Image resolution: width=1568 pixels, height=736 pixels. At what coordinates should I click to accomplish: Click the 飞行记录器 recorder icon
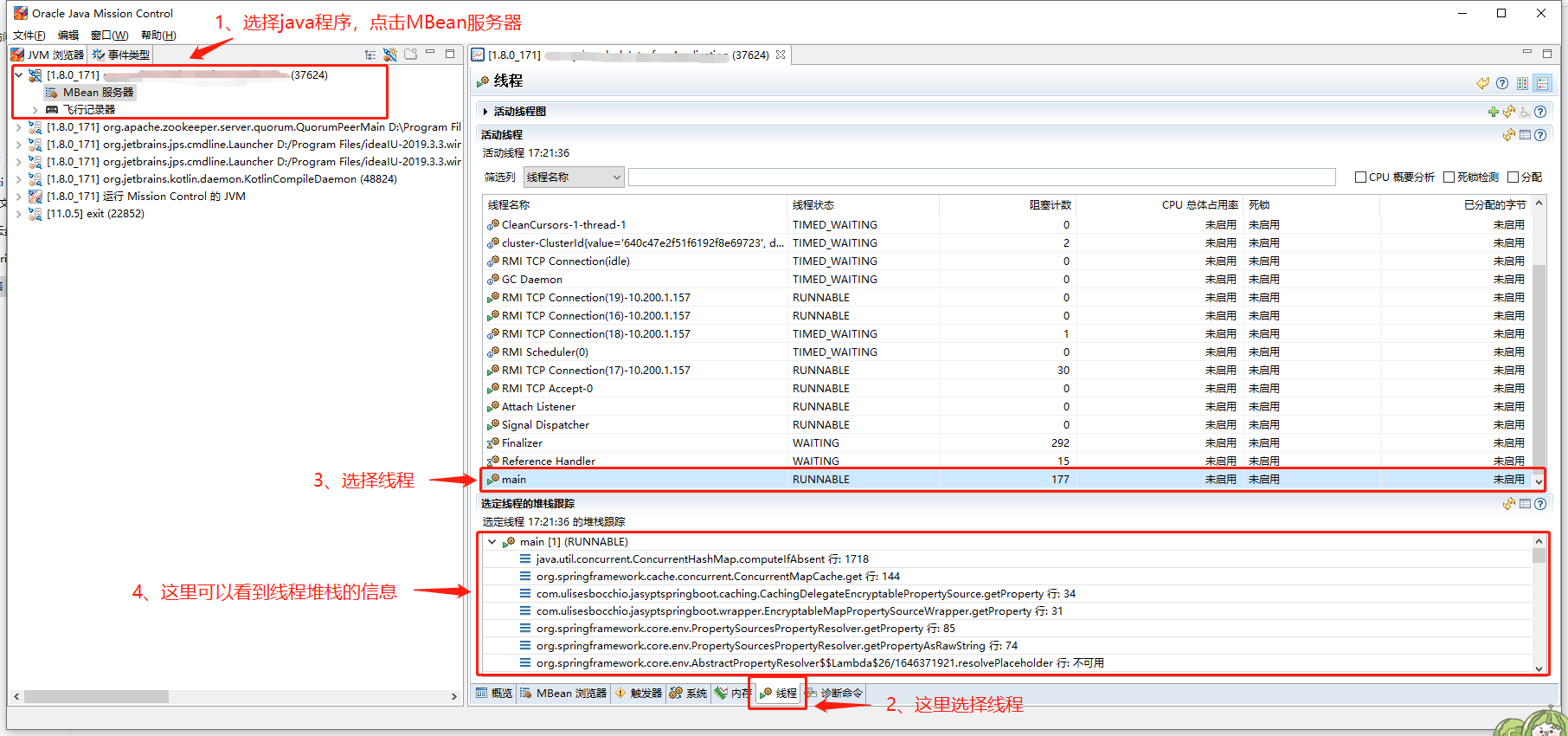point(52,110)
